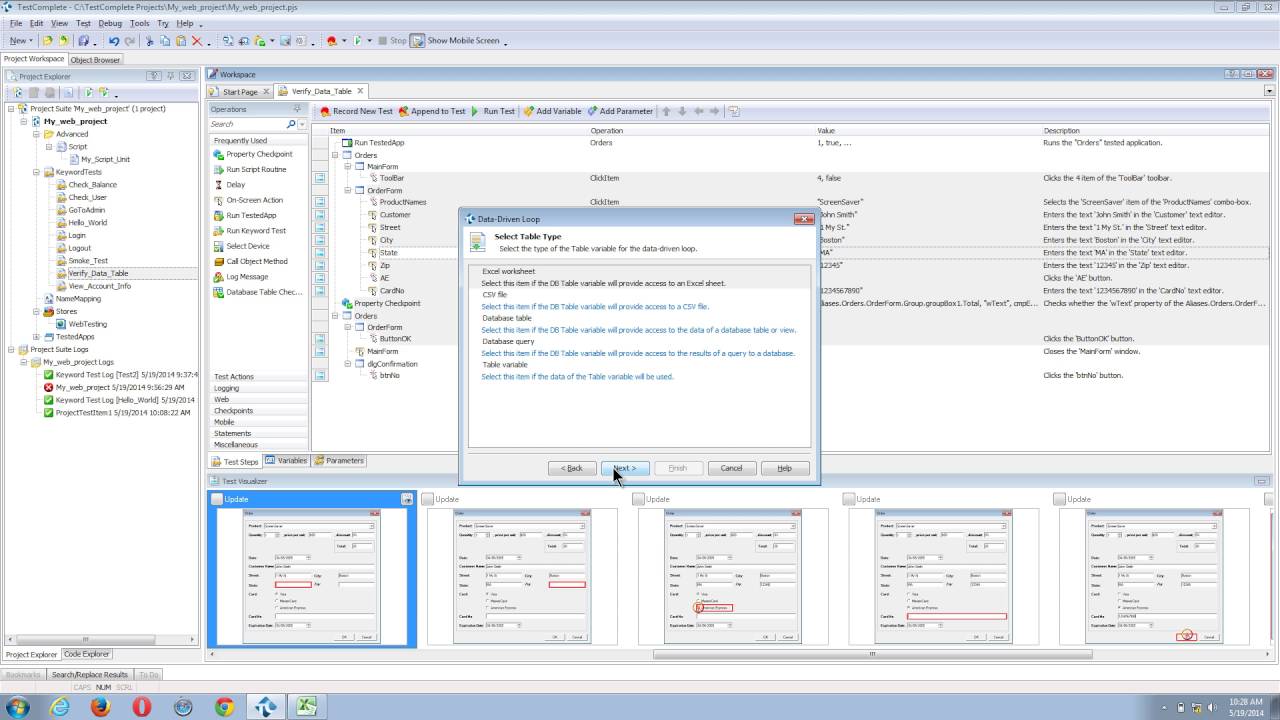Open the New button dropdown arrow
The height and width of the screenshot is (720, 1280).
point(31,41)
